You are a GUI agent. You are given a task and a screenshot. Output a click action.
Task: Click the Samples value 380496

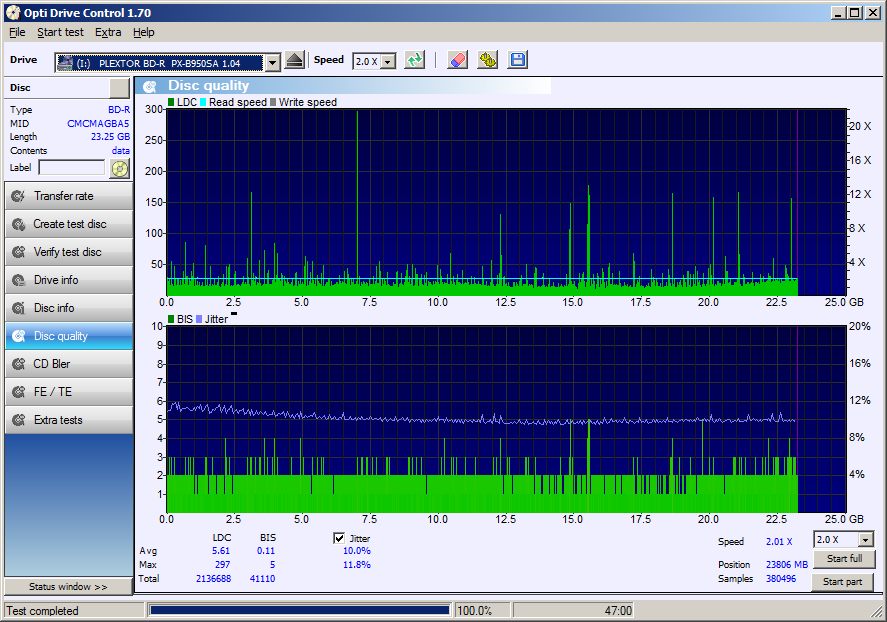(x=781, y=579)
